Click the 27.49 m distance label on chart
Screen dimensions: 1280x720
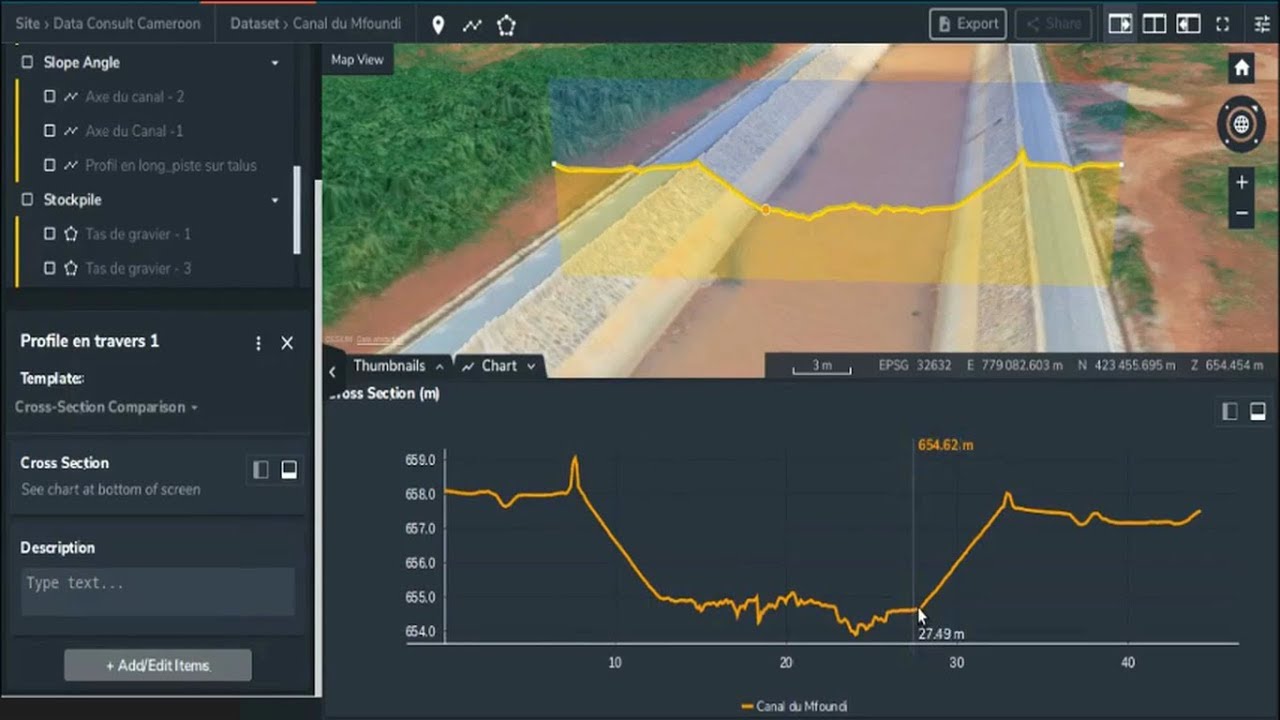coord(942,634)
